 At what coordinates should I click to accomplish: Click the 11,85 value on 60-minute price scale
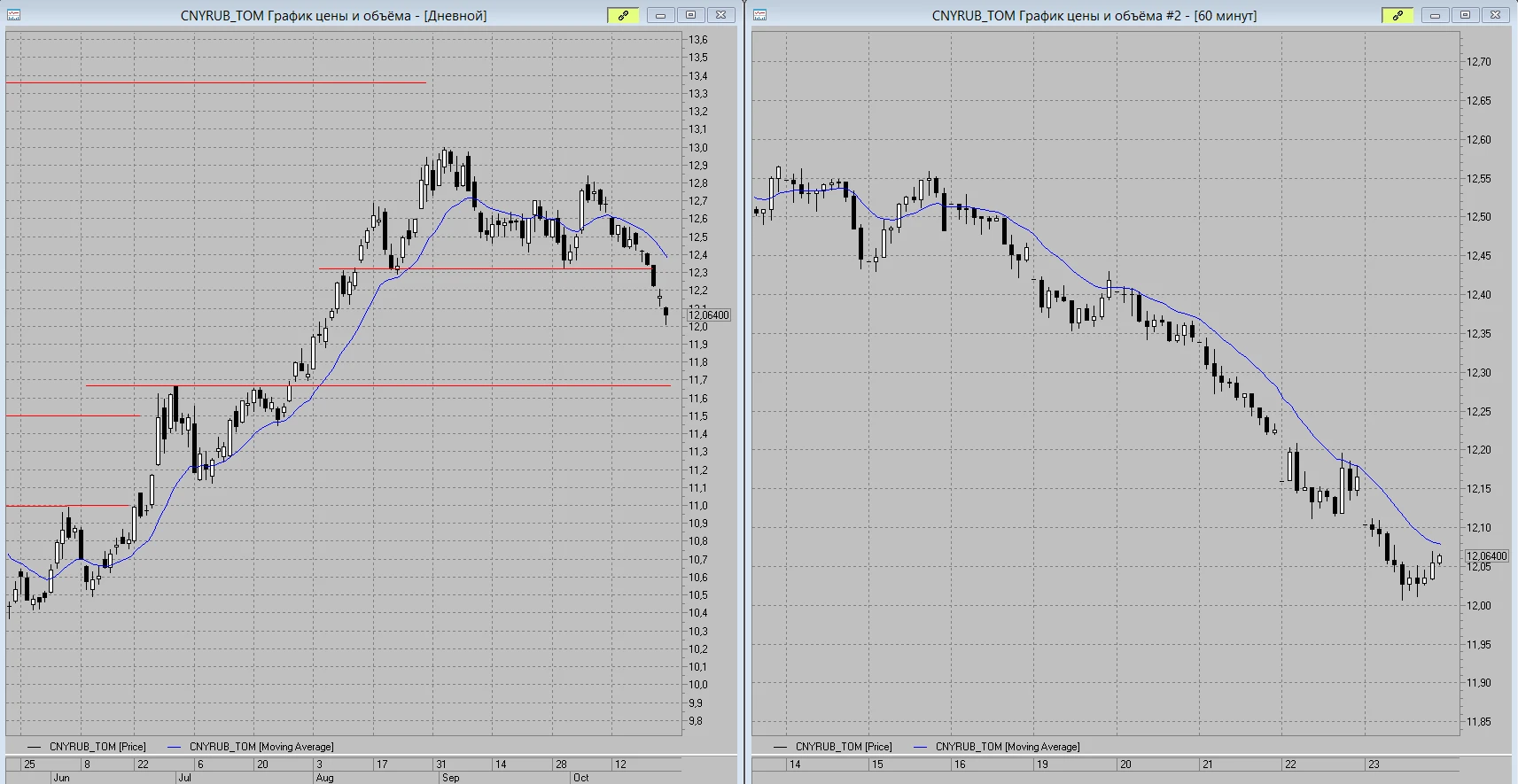click(1479, 722)
